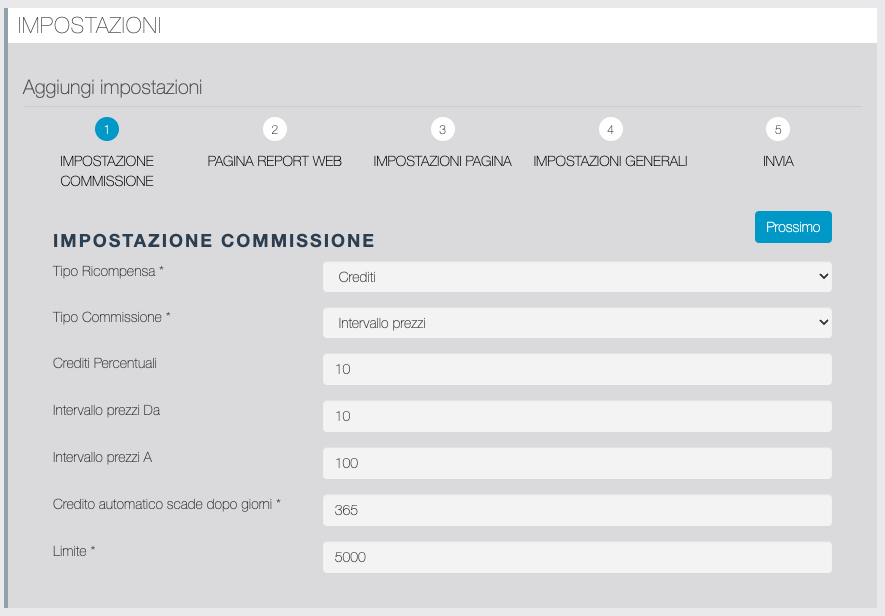Viewport: 885px width, 616px height.
Task: Click the Intervallo prezzi Da field
Action: [x=577, y=416]
